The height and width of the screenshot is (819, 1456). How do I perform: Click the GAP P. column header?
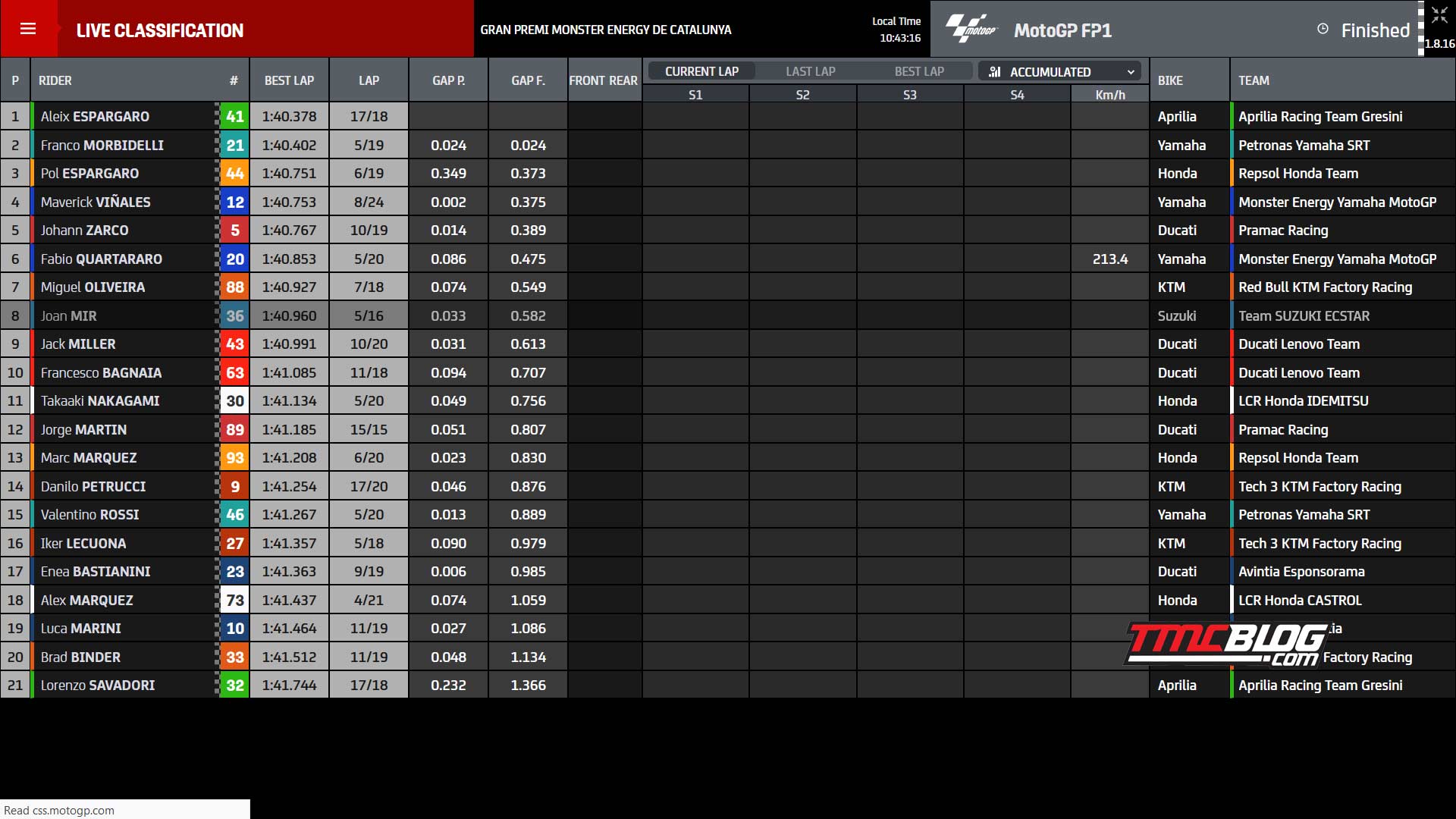[x=449, y=80]
